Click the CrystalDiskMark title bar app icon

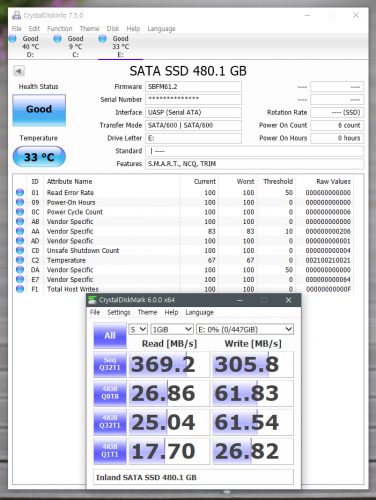(x=92, y=300)
